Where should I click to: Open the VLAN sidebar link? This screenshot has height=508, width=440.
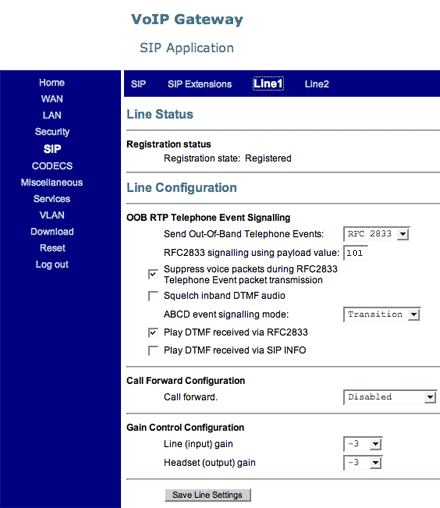[52, 215]
